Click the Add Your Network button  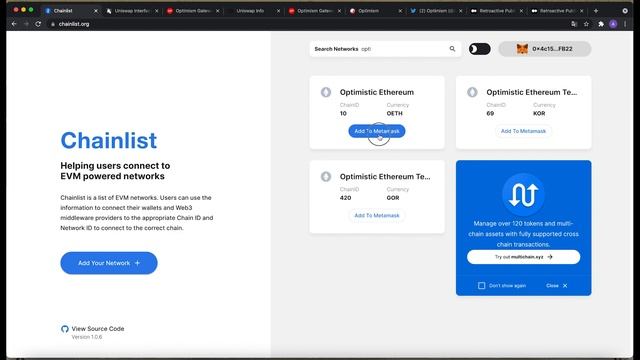point(109,263)
